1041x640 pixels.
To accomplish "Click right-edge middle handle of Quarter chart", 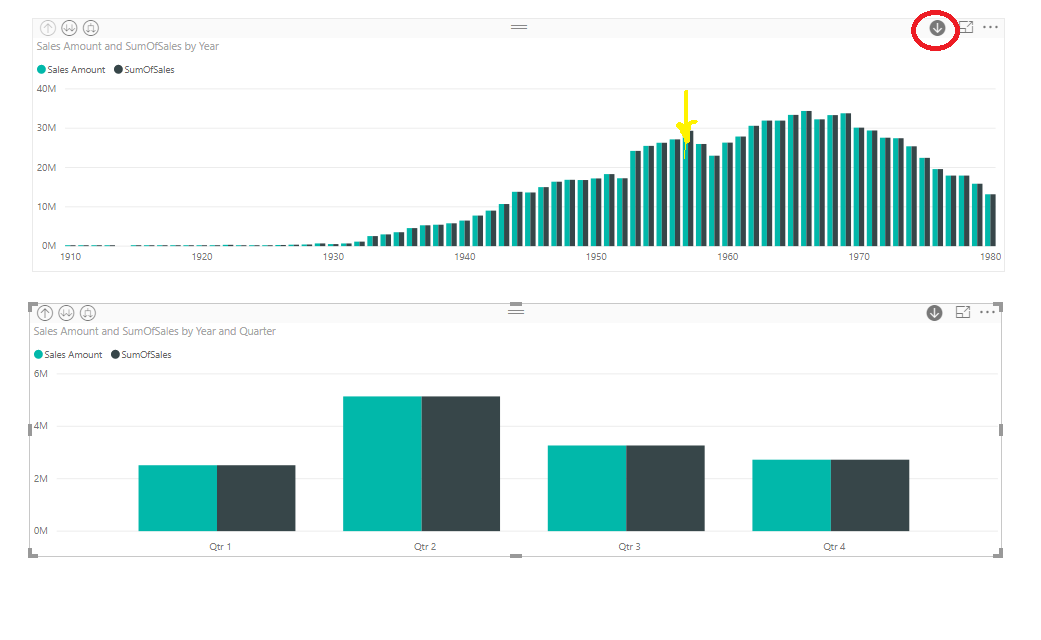I will 1001,430.
